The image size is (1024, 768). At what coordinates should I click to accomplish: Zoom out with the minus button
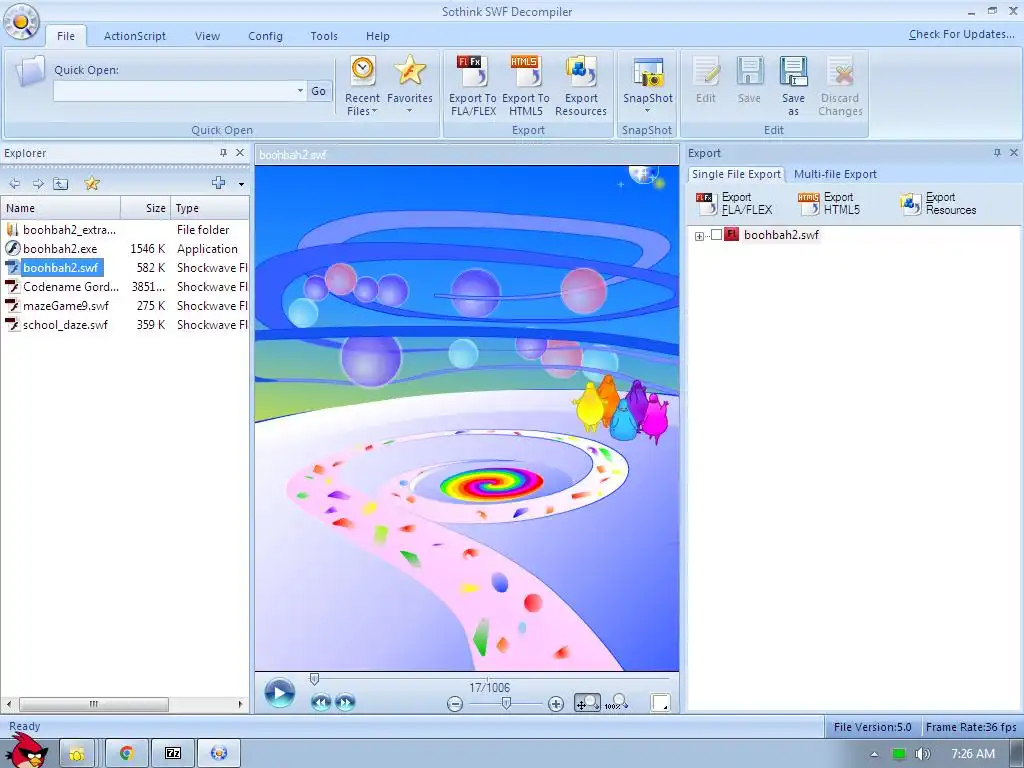click(x=455, y=704)
